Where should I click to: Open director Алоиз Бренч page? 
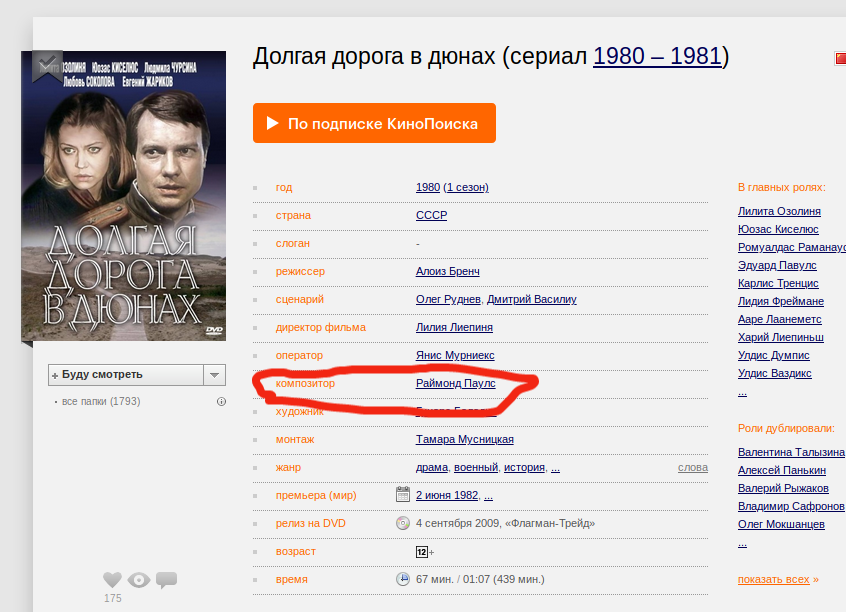(448, 271)
